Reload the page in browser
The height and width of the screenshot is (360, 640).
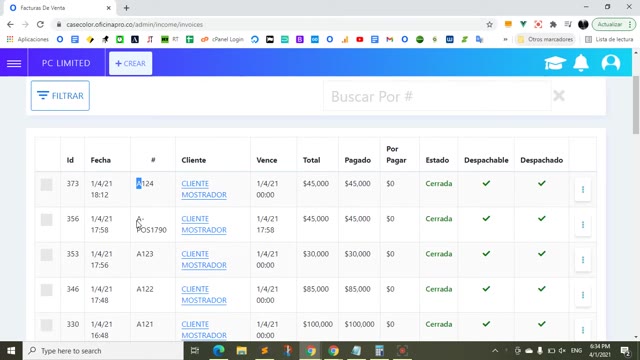pyautogui.click(x=40, y=24)
